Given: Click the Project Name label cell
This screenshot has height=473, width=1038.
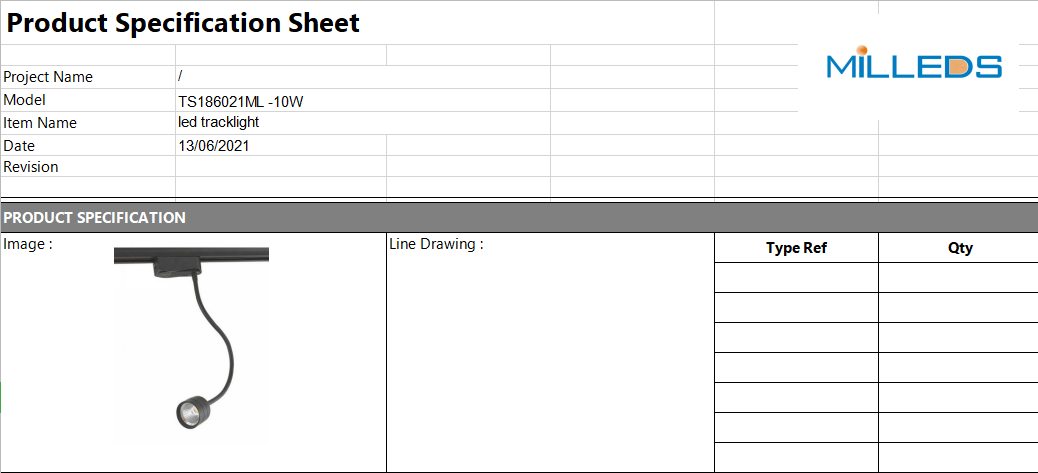Looking at the screenshot, I should (87, 77).
